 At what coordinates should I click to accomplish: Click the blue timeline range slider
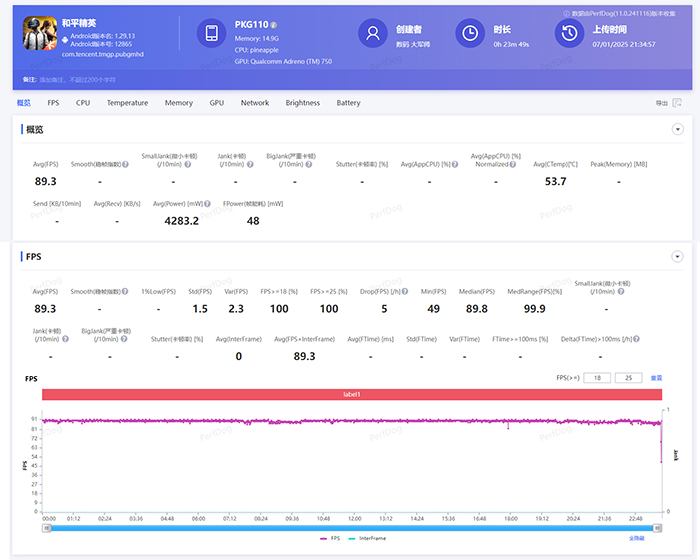(x=352, y=527)
